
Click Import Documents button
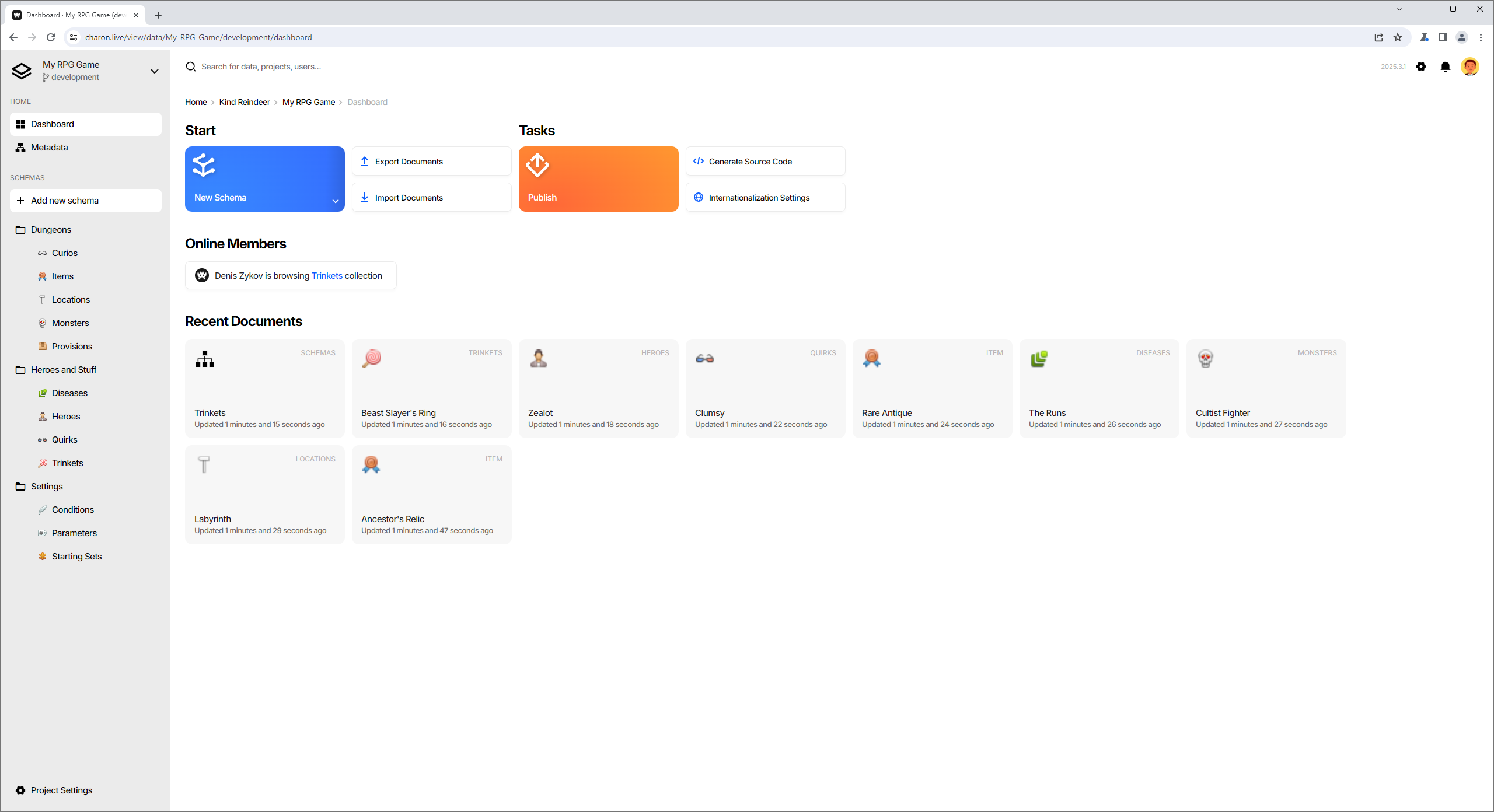[x=431, y=198]
